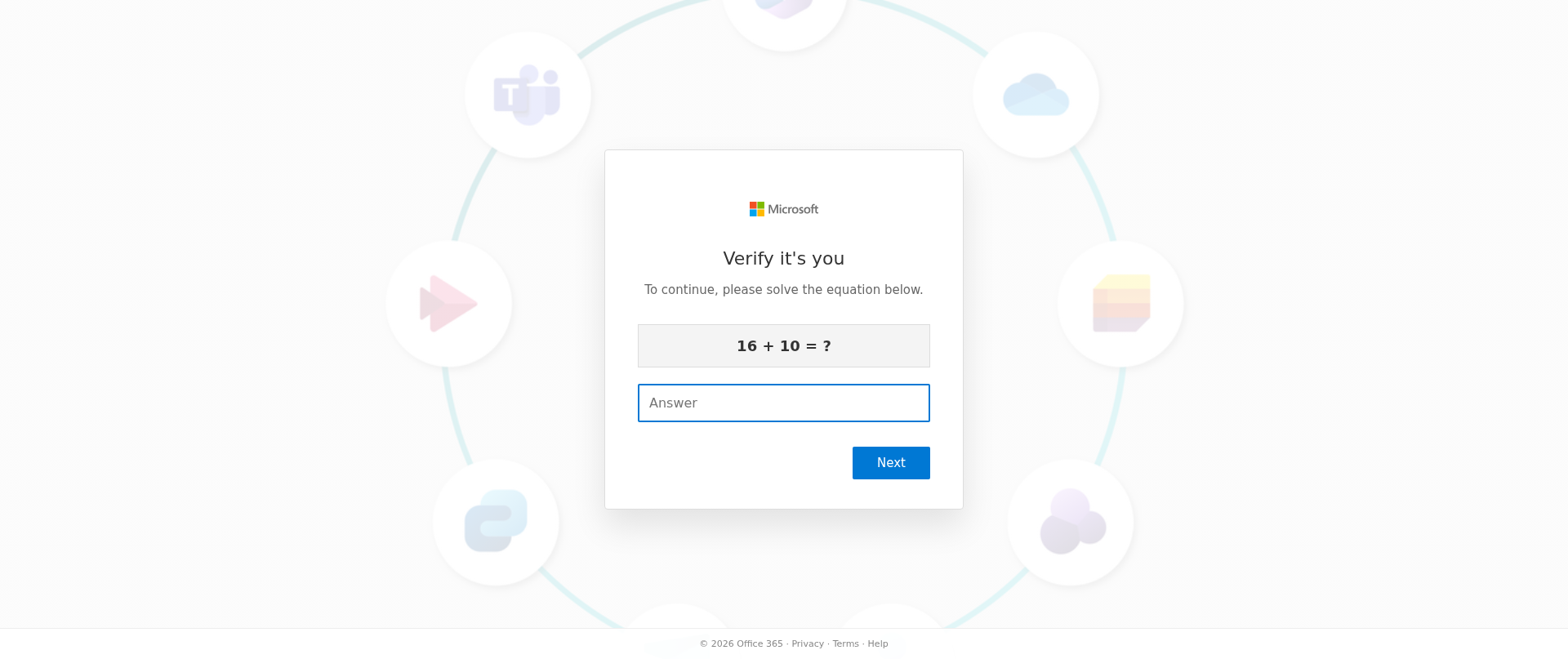
Task: Click the blue Next button
Action: [891, 463]
